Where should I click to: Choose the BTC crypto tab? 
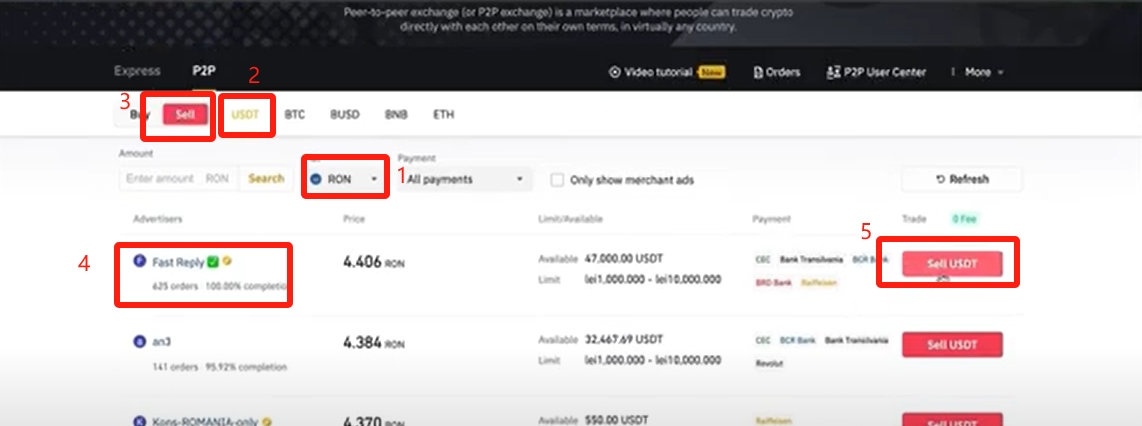[x=294, y=115]
